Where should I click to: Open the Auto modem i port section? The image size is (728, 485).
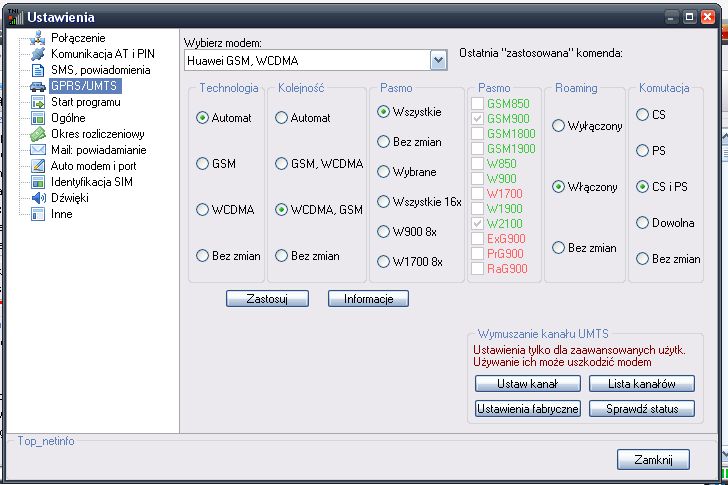coord(91,166)
